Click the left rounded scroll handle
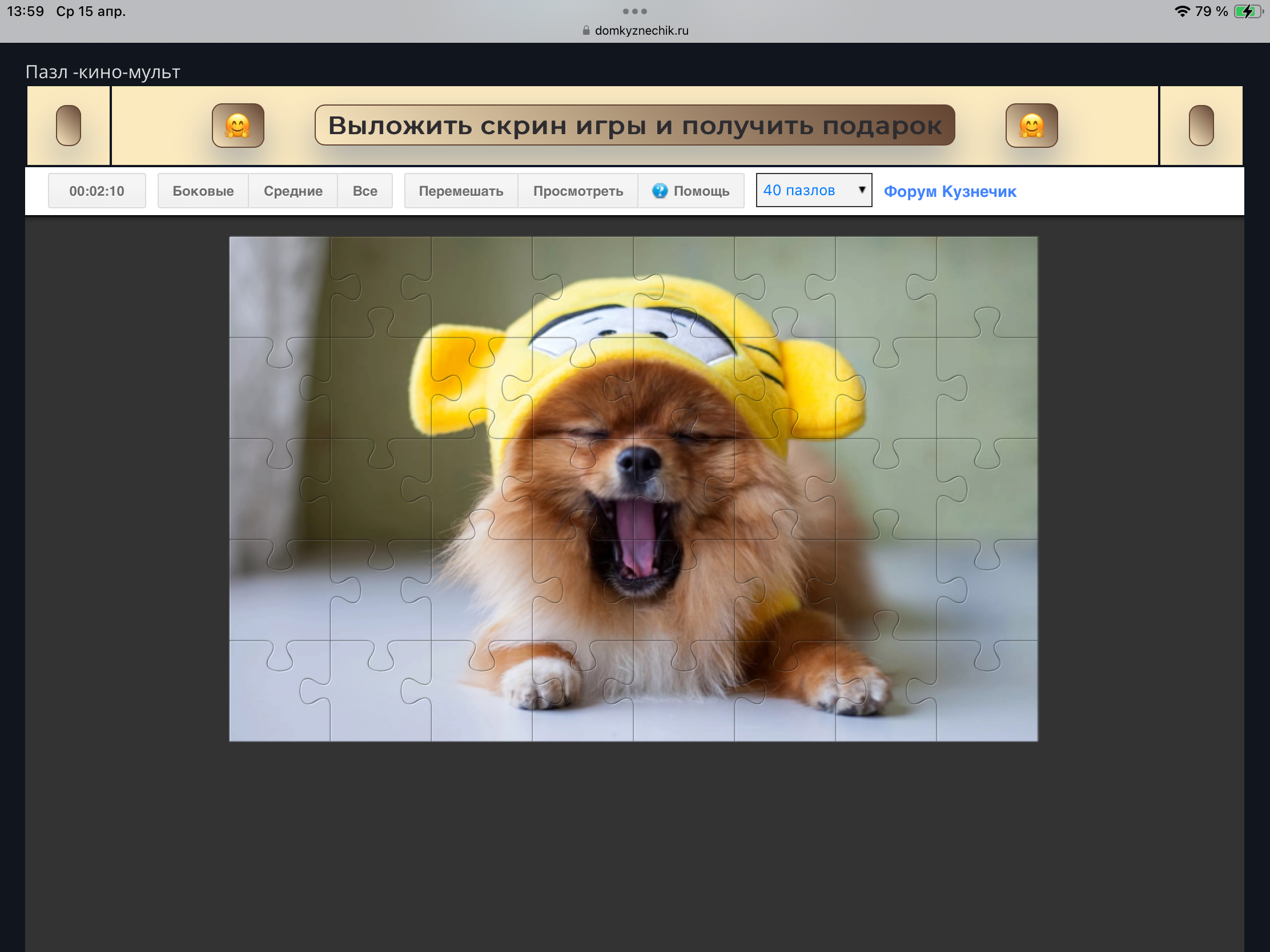 point(69,126)
